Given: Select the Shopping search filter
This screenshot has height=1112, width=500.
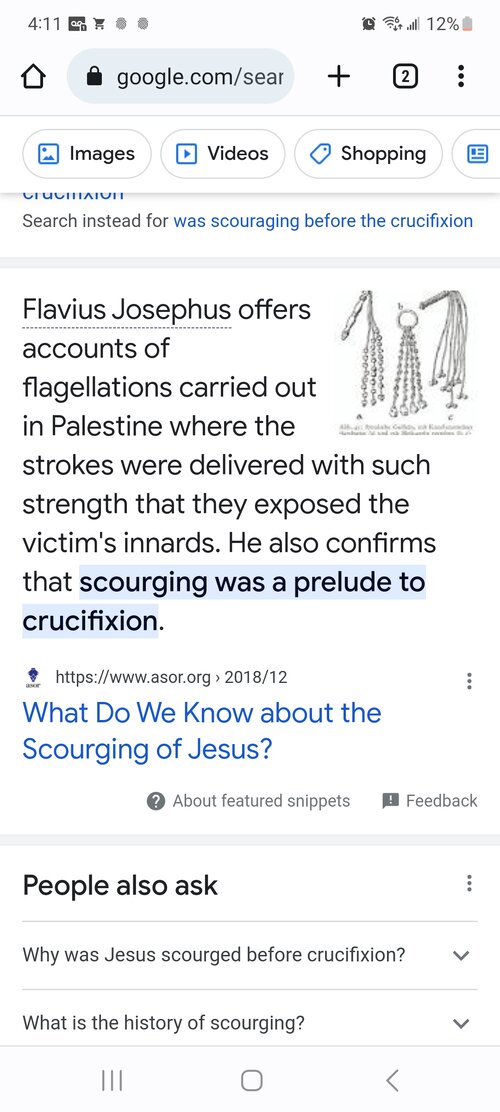Looking at the screenshot, I should tap(368, 154).
